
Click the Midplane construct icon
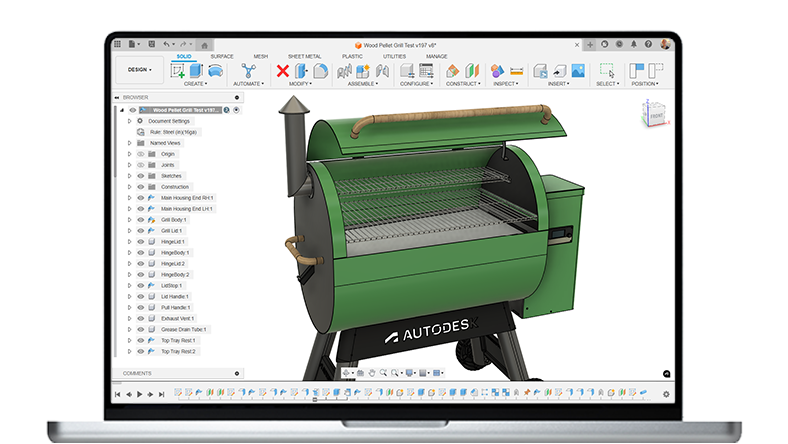click(x=472, y=71)
